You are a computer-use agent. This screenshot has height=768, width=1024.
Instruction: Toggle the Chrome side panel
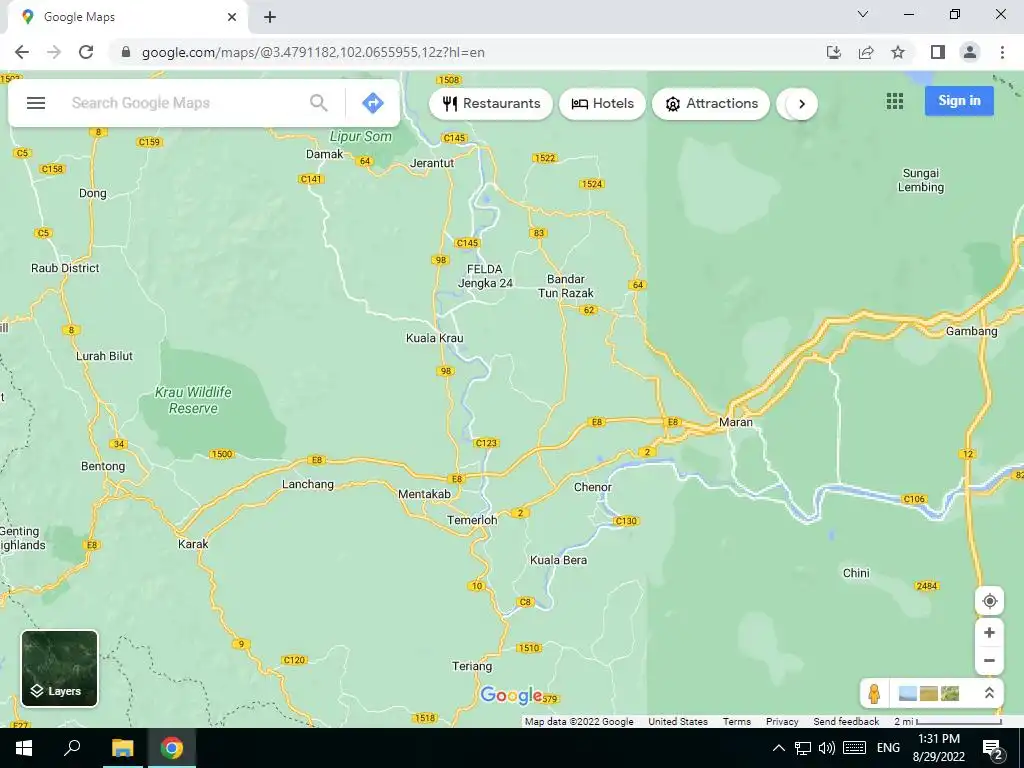pyautogui.click(x=938, y=52)
